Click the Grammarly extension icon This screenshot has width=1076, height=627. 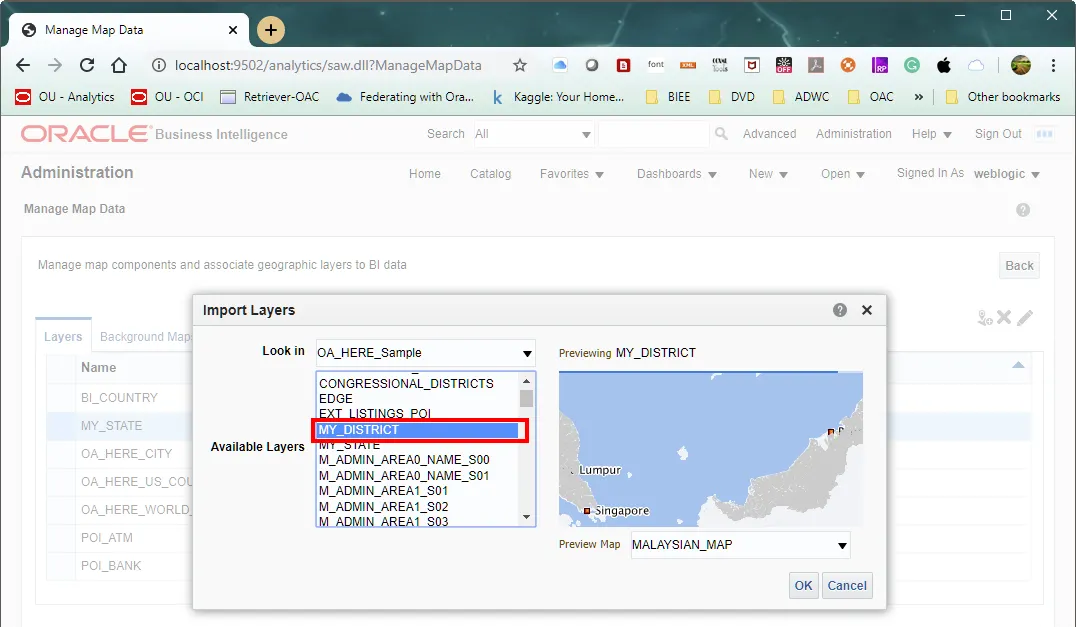tap(912, 65)
